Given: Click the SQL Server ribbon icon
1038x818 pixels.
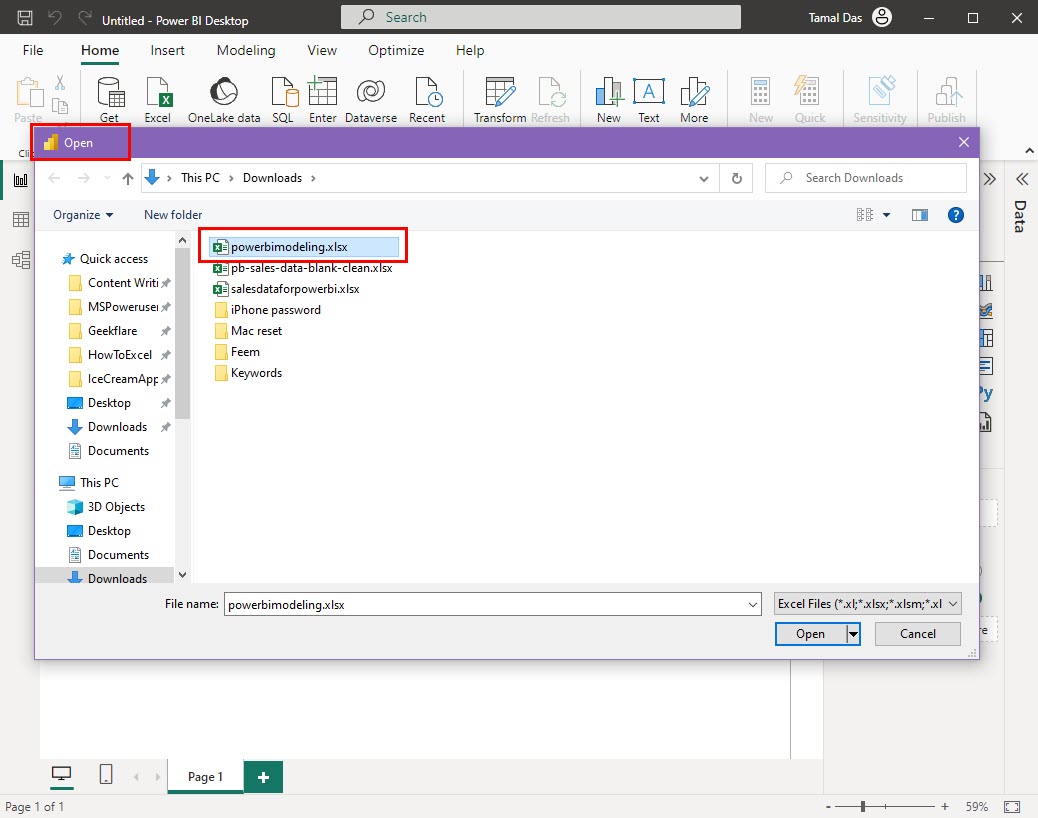Looking at the screenshot, I should coord(283,99).
